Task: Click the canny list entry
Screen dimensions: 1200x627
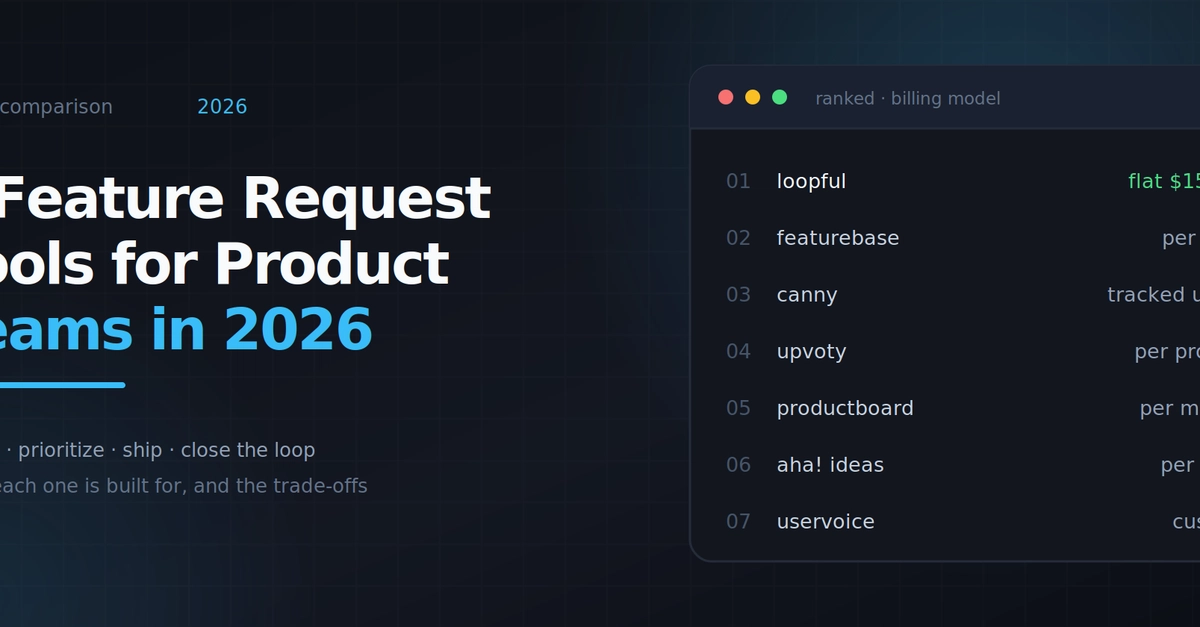Action: coord(807,295)
